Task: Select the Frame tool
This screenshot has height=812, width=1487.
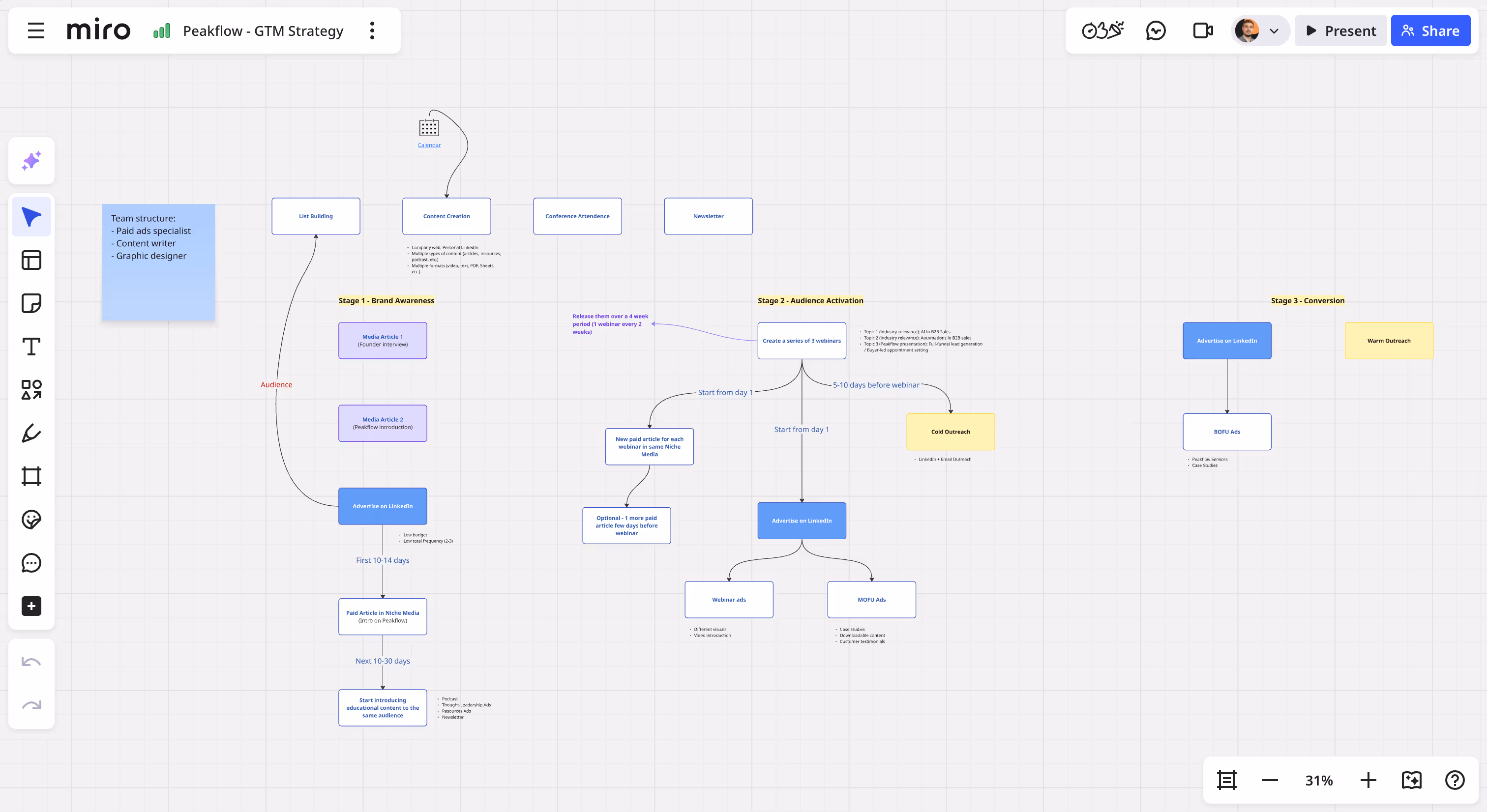Action: (31, 476)
